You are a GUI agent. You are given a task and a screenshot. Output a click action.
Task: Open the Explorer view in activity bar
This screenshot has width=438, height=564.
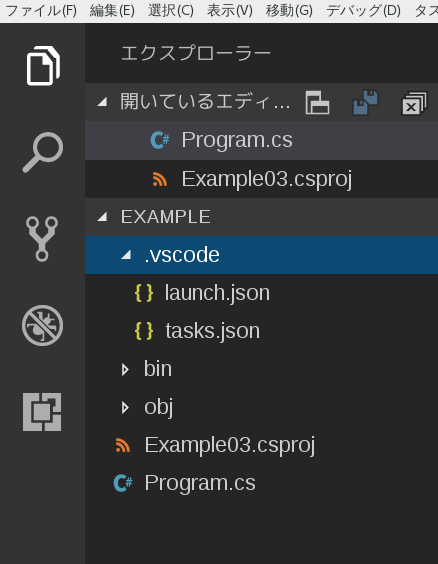click(x=43, y=66)
